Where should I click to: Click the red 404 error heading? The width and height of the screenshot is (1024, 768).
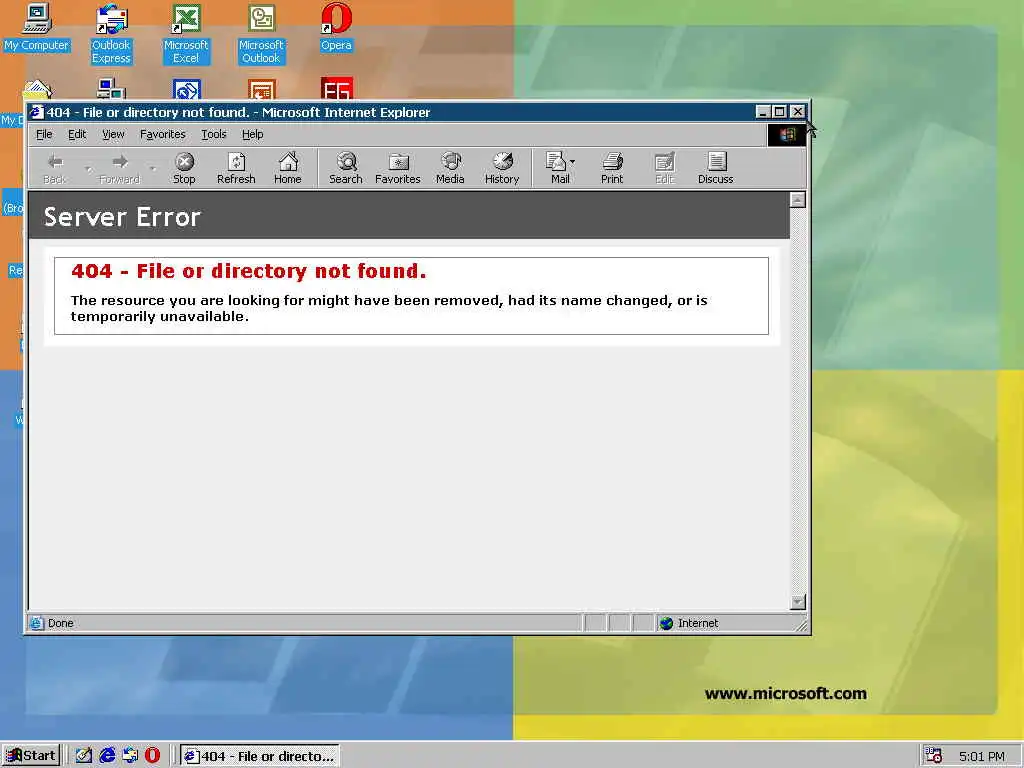248,271
